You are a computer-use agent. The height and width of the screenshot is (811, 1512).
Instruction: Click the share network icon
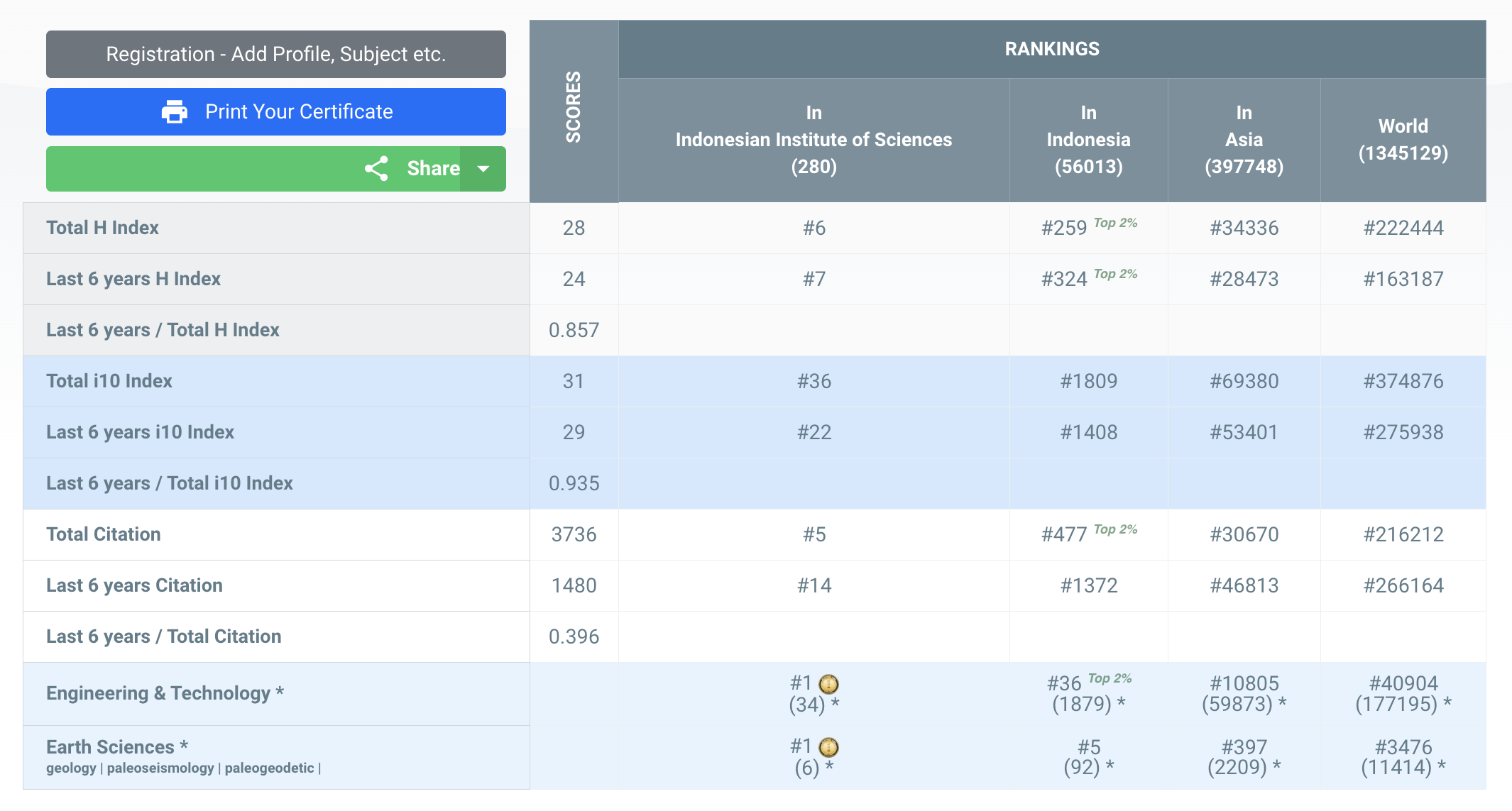pyautogui.click(x=376, y=169)
